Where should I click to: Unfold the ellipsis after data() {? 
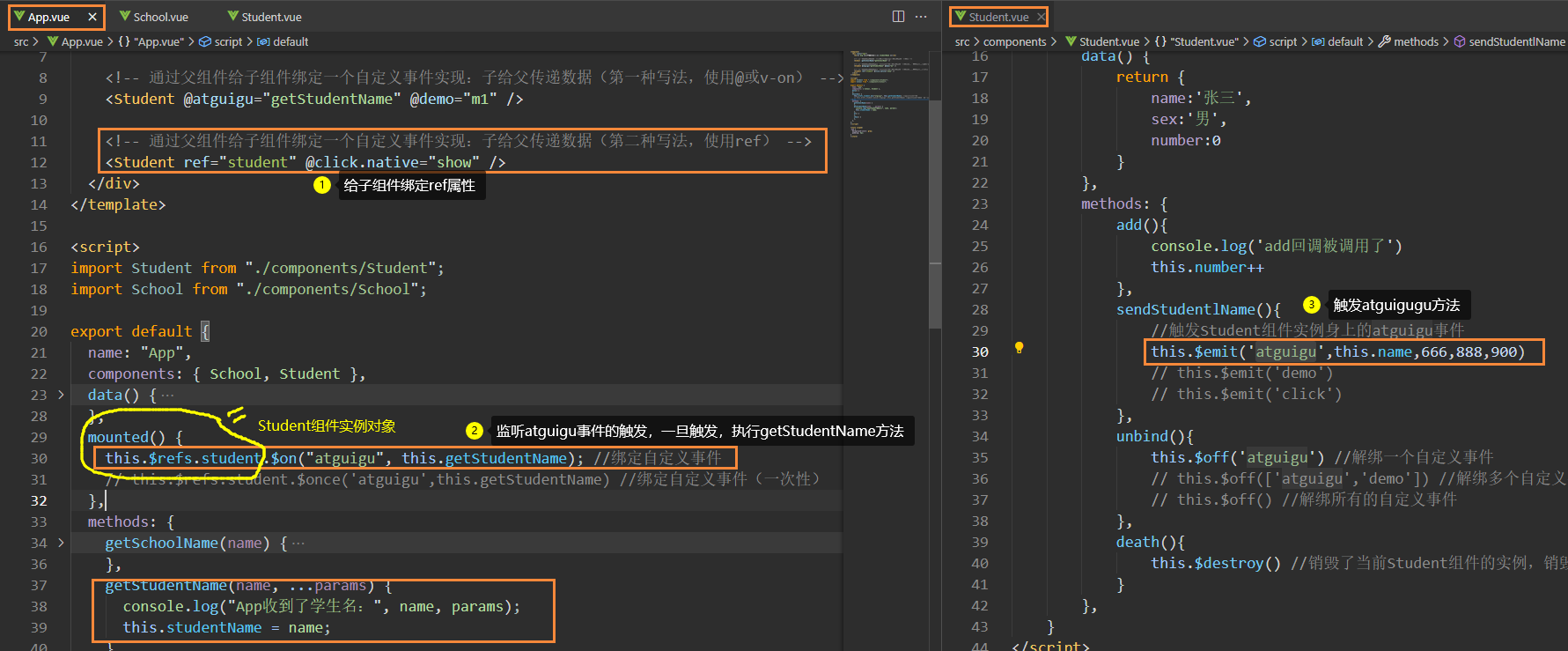[167, 396]
